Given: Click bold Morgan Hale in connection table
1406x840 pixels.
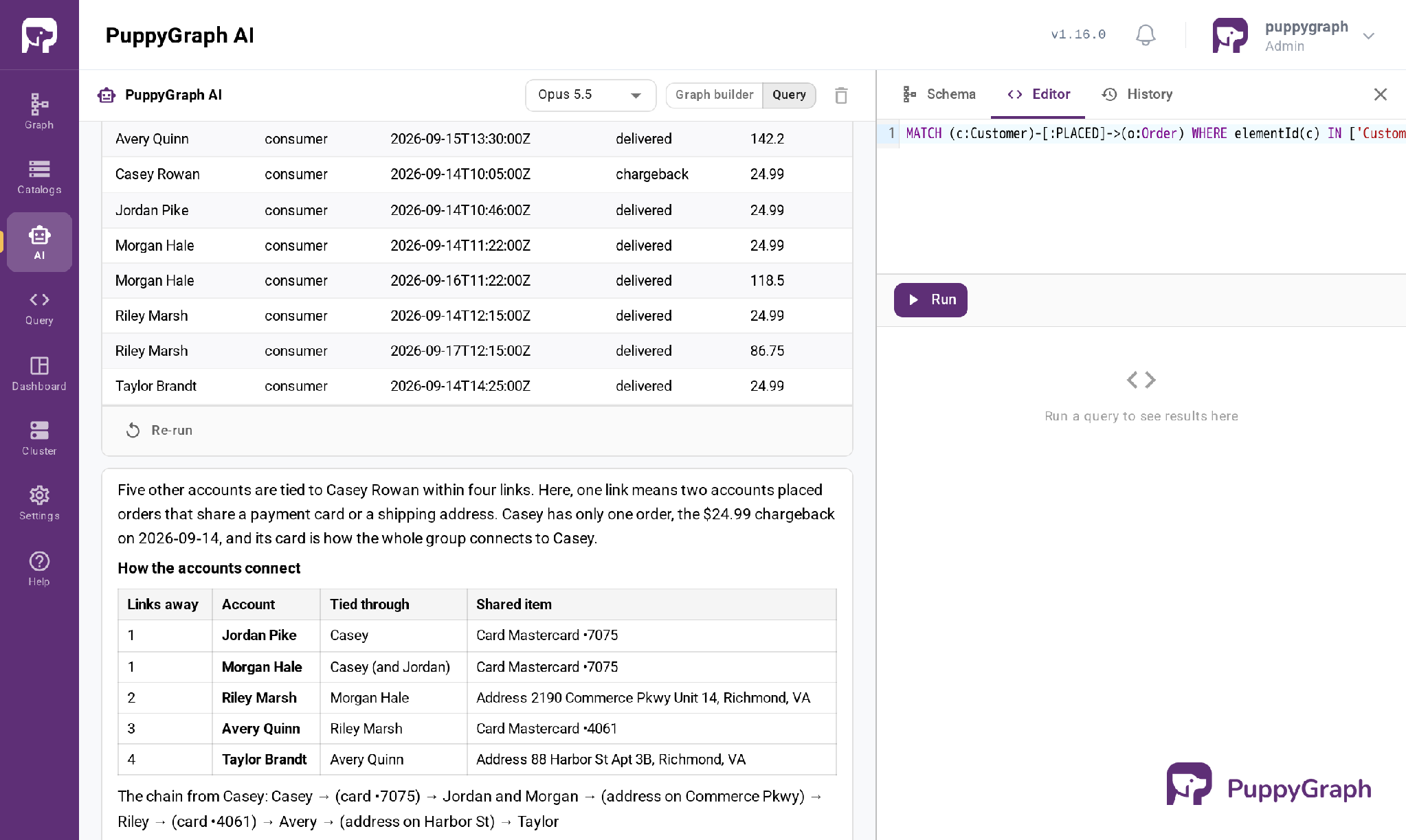Looking at the screenshot, I should (262, 667).
